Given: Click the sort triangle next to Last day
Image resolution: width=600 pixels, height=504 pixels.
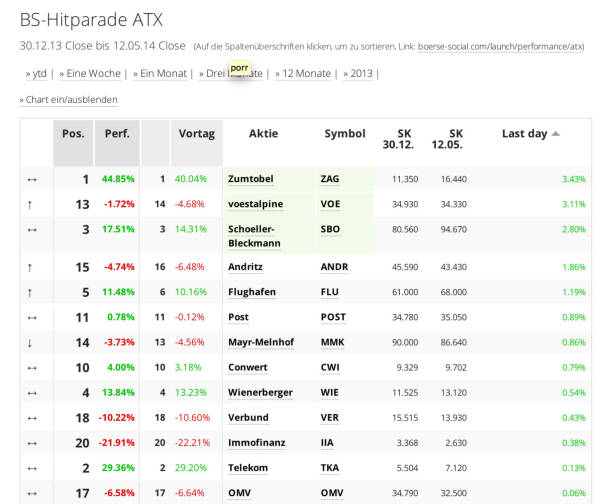Looking at the screenshot, I should click(x=556, y=134).
